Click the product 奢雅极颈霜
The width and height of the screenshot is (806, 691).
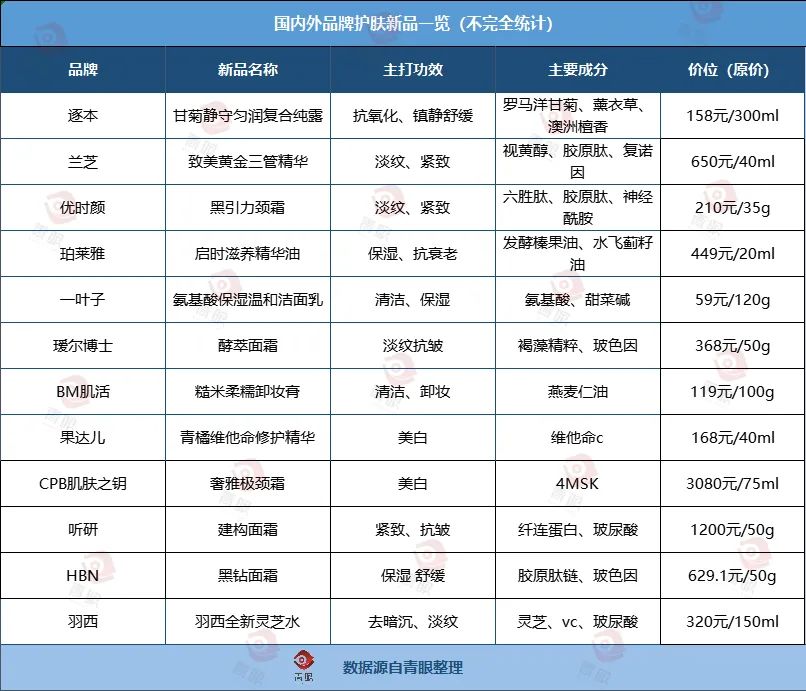248,483
